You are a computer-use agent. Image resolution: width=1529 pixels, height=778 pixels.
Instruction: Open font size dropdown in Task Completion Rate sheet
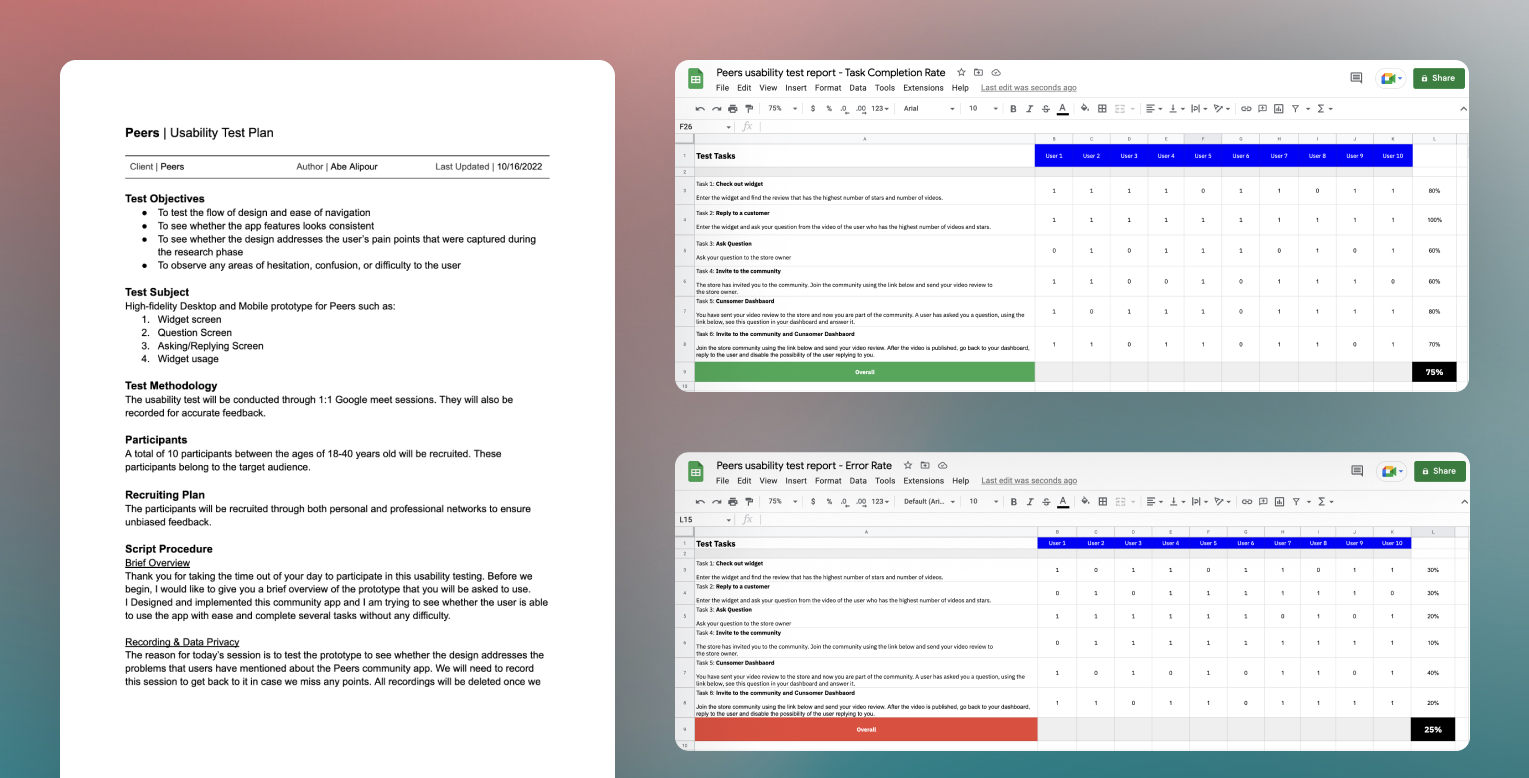tap(984, 108)
